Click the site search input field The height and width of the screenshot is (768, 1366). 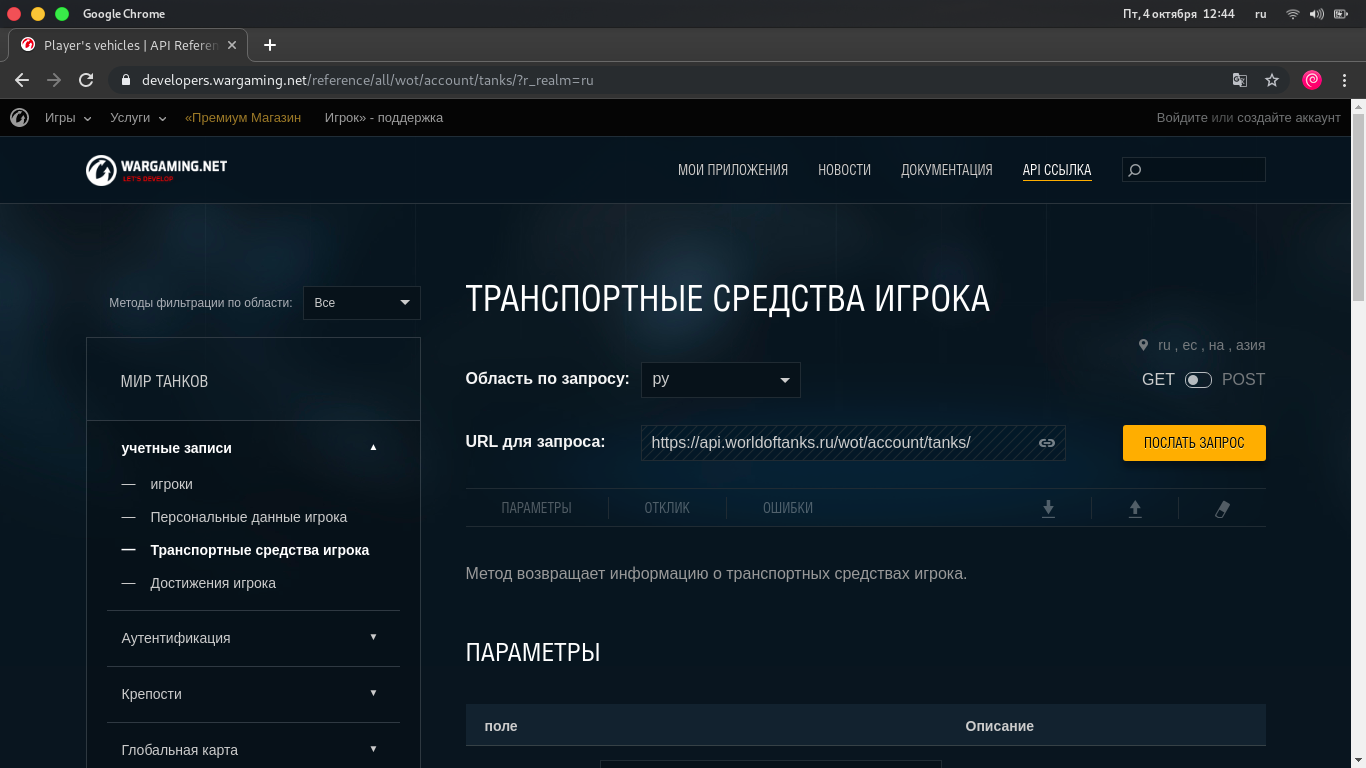tap(1194, 170)
